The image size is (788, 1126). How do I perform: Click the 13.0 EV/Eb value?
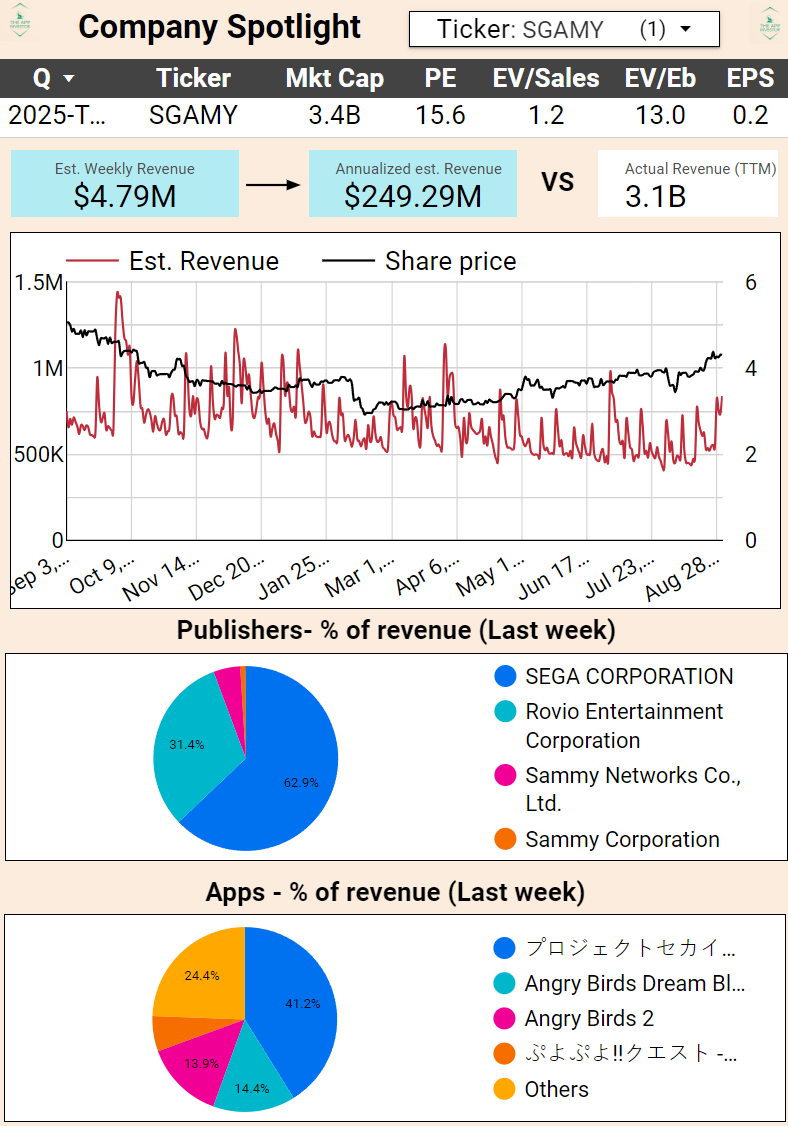coord(660,115)
